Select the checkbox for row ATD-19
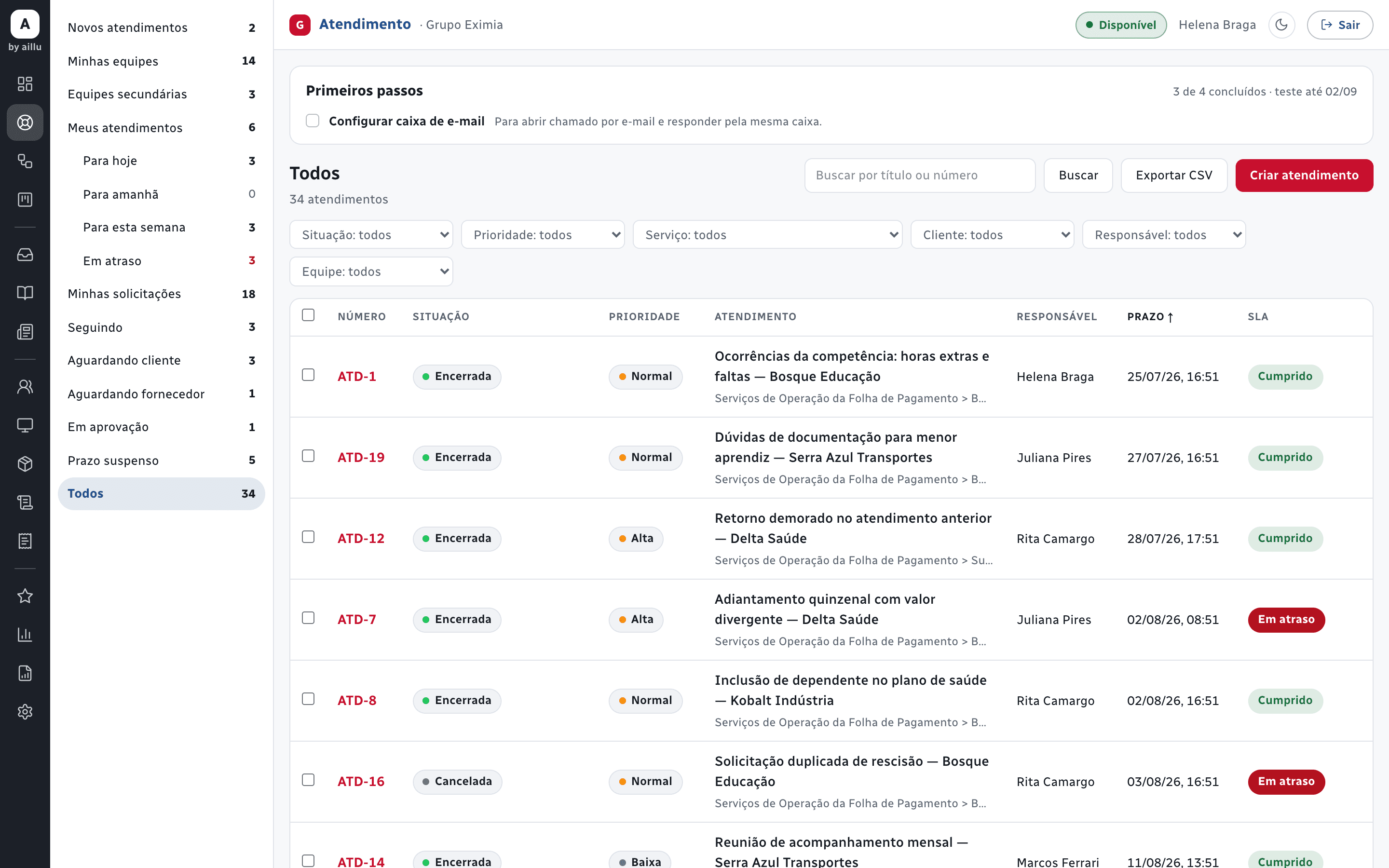Screen dimensions: 1389x868 [308, 456]
